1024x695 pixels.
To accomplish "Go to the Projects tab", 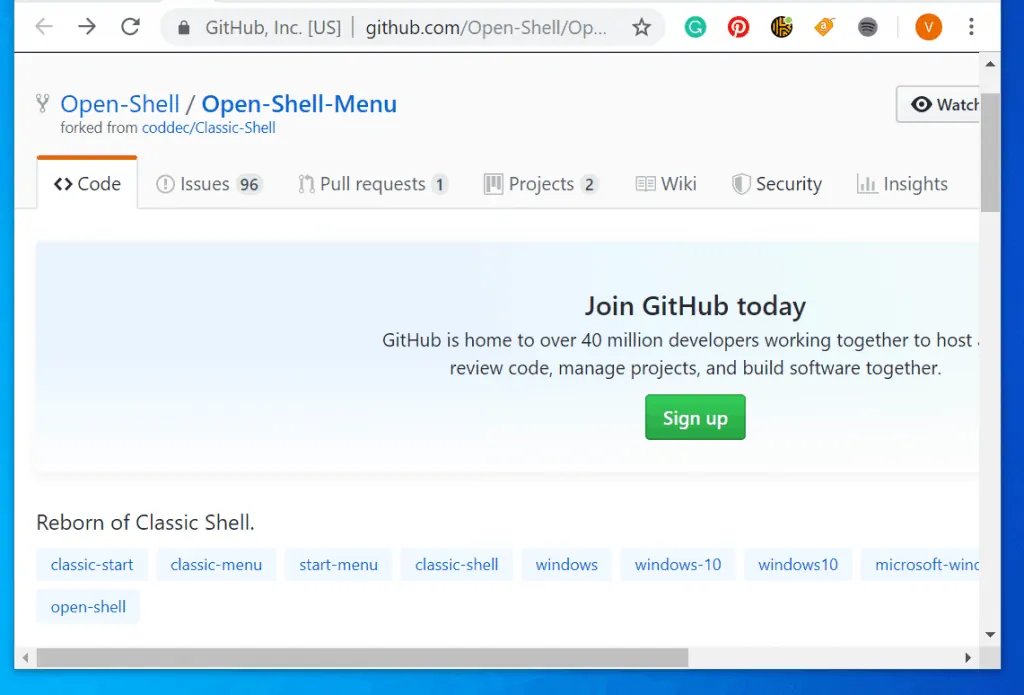I will (x=540, y=184).
